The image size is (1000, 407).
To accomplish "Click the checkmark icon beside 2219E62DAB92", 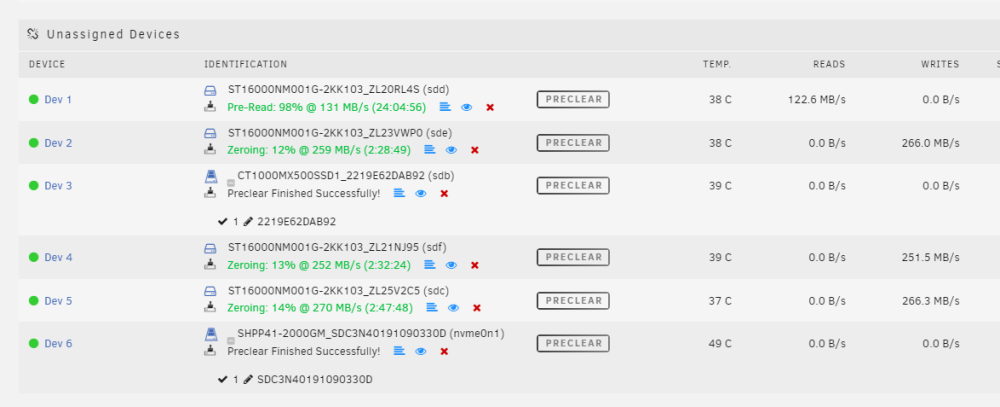I will click(x=223, y=222).
